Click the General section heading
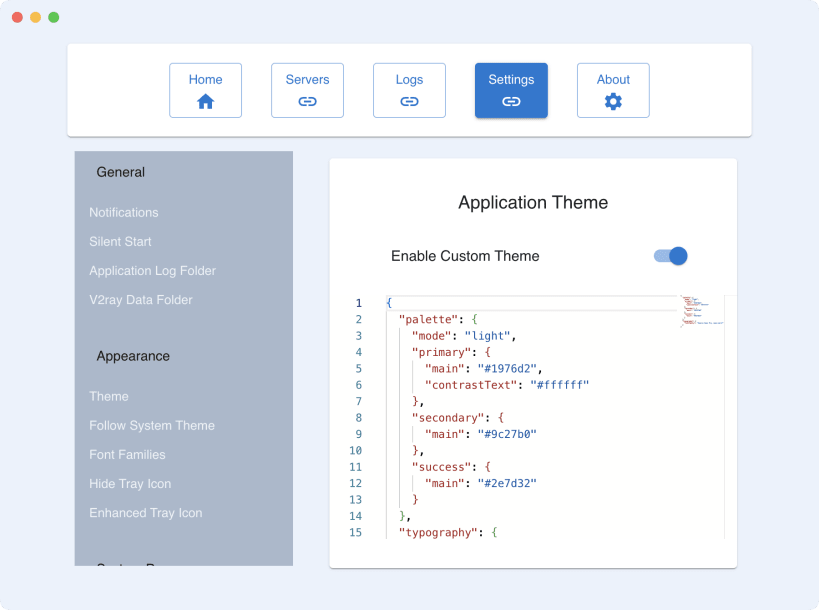Viewport: 819px width, 610px height. [x=121, y=172]
